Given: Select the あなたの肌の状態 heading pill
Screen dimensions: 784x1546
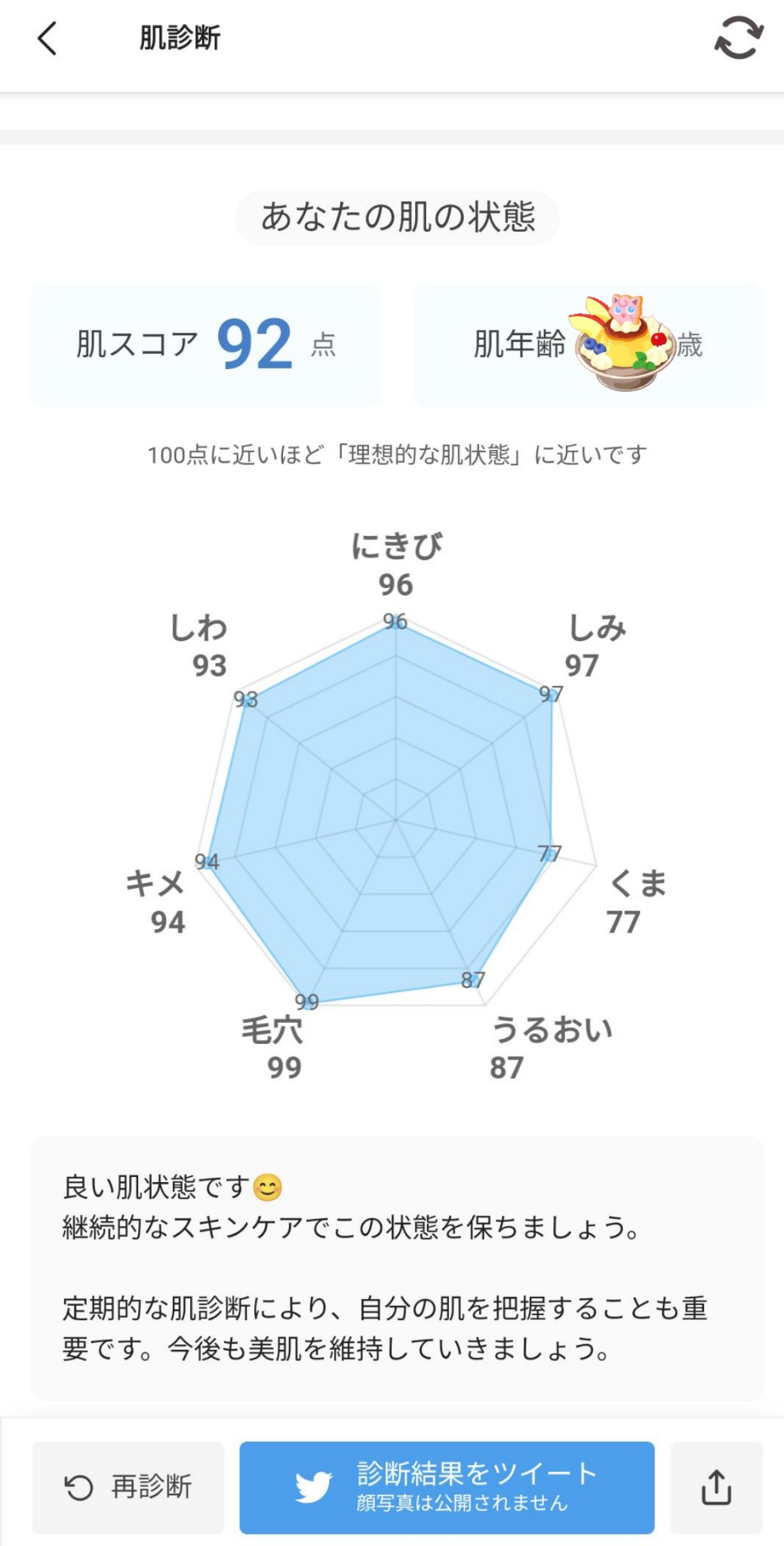Looking at the screenshot, I should coord(398,217).
